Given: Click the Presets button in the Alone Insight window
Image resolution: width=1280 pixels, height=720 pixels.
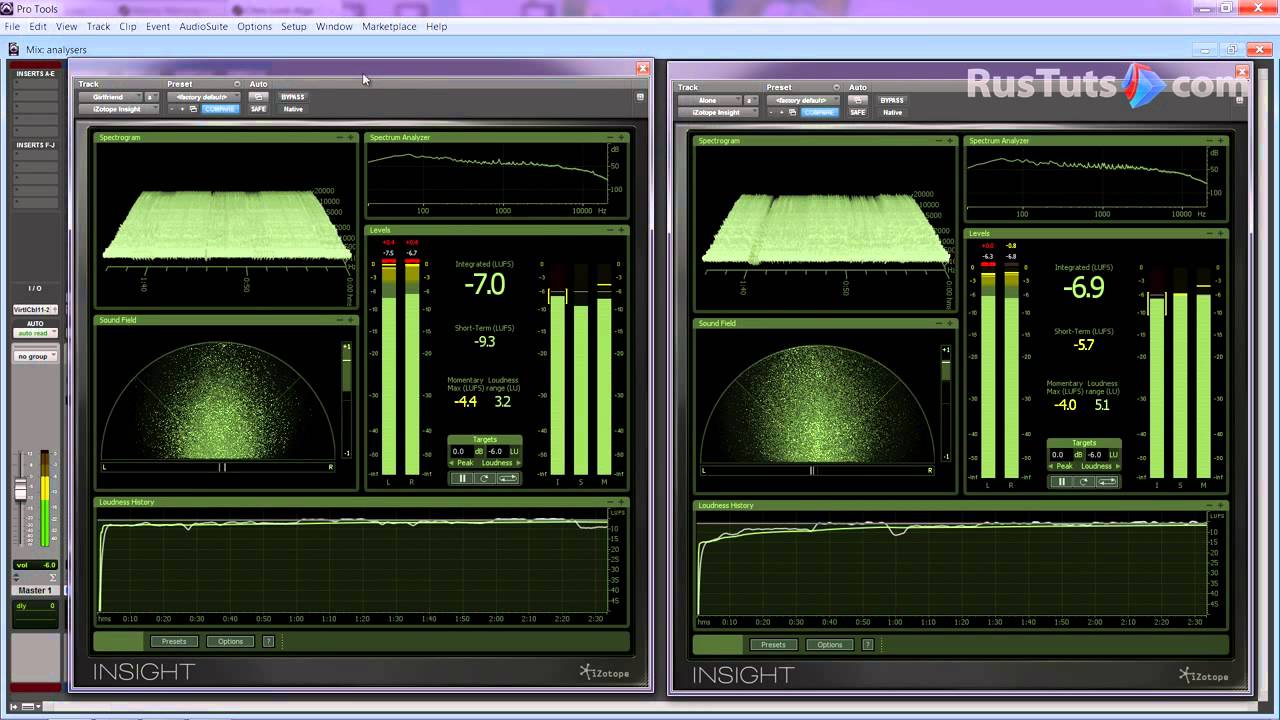Looking at the screenshot, I should click(773, 645).
